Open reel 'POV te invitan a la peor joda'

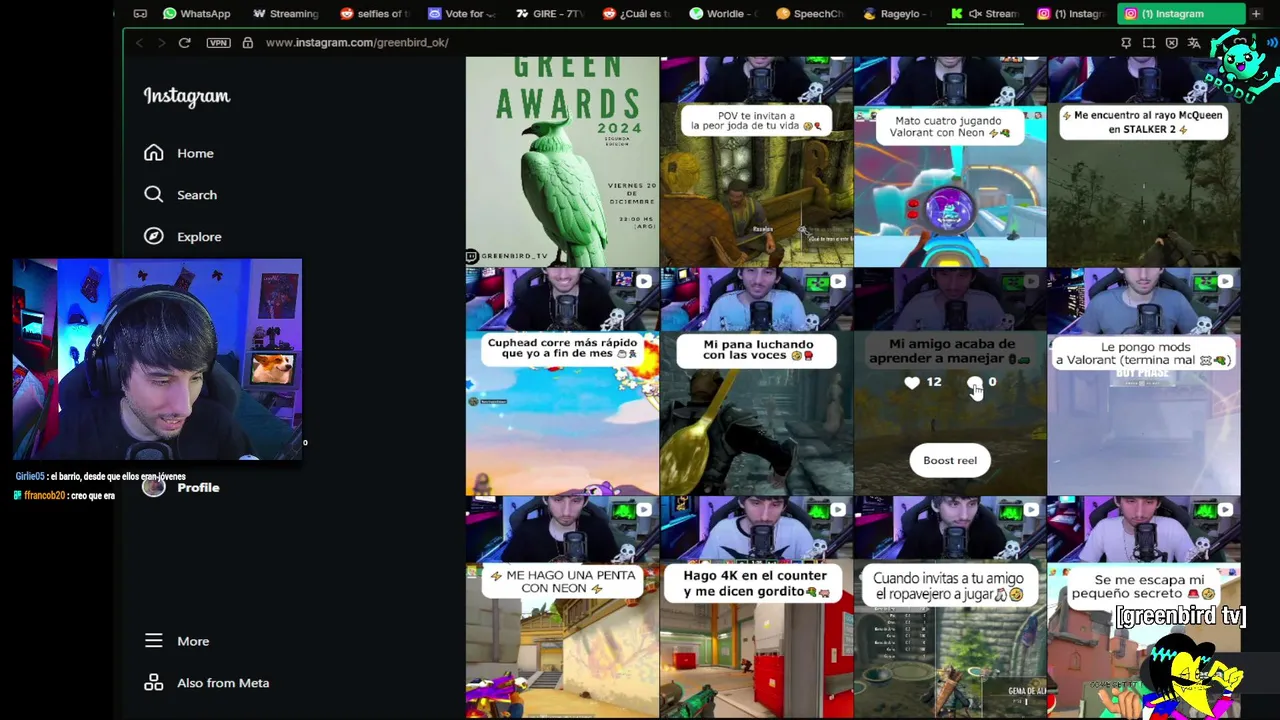click(756, 161)
